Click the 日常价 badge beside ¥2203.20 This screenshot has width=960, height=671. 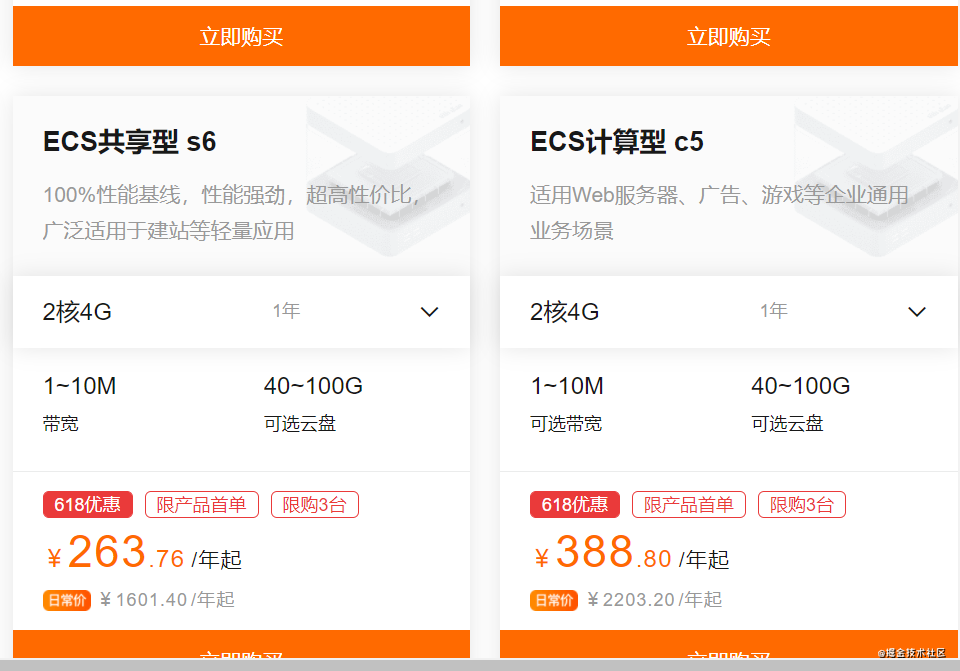554,600
